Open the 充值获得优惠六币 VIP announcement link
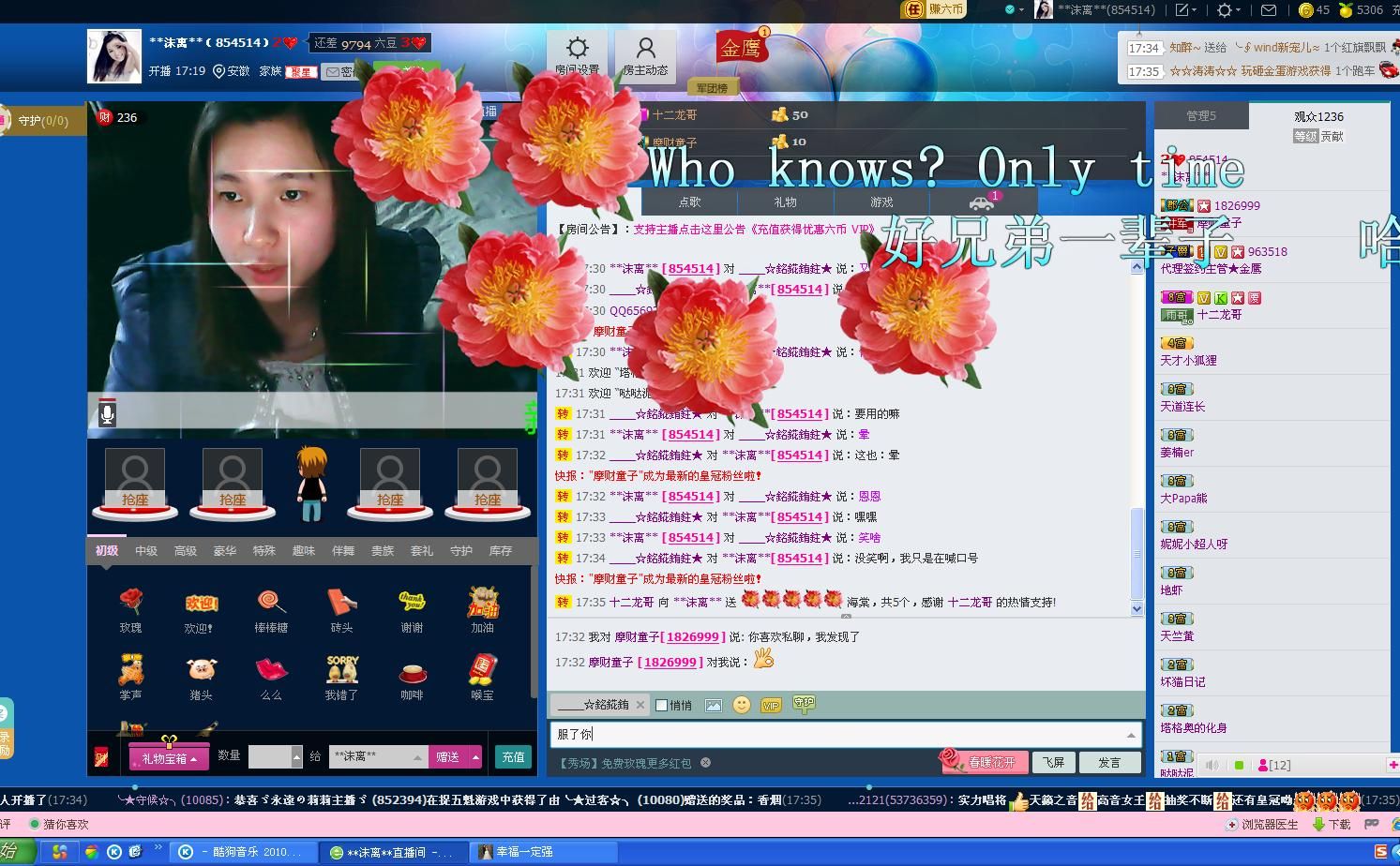1400x866 pixels. [x=754, y=229]
